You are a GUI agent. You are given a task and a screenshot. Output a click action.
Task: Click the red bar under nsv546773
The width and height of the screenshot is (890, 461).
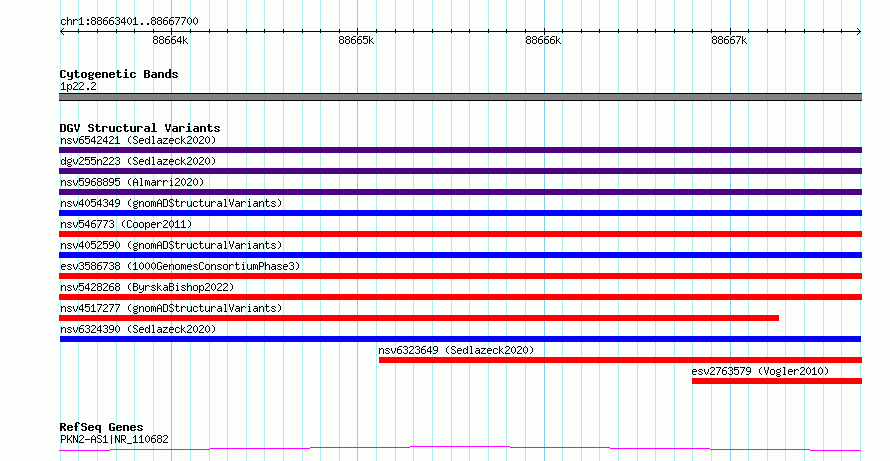460,234
